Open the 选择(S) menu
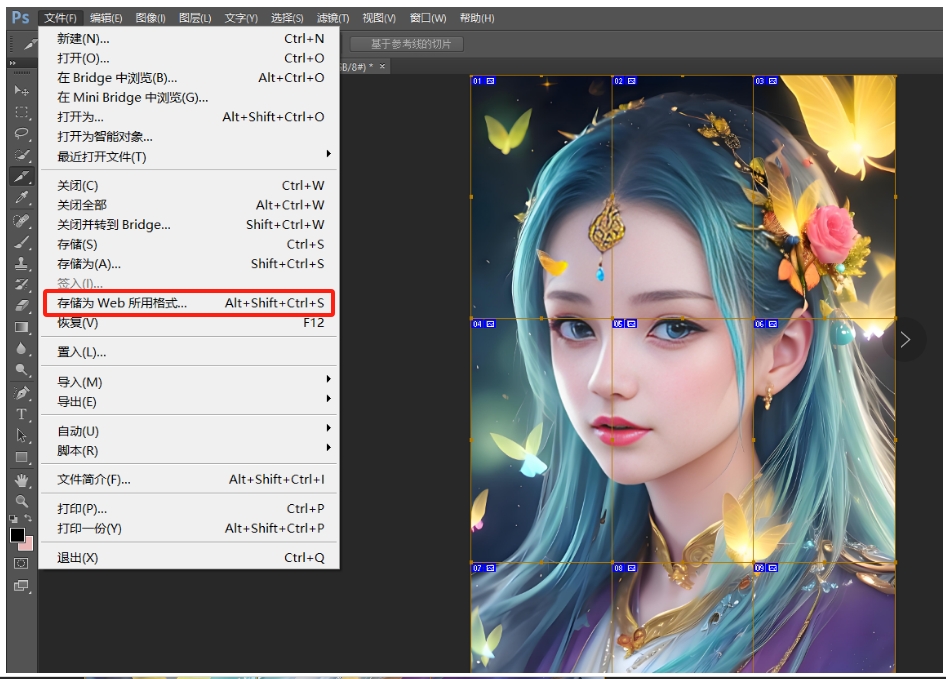Viewport: 946px width, 679px height. 287,18
